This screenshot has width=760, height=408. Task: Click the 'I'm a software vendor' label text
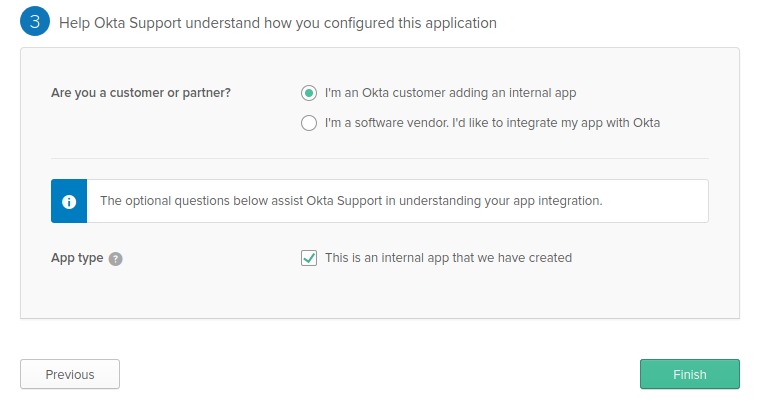pyautogui.click(x=492, y=123)
